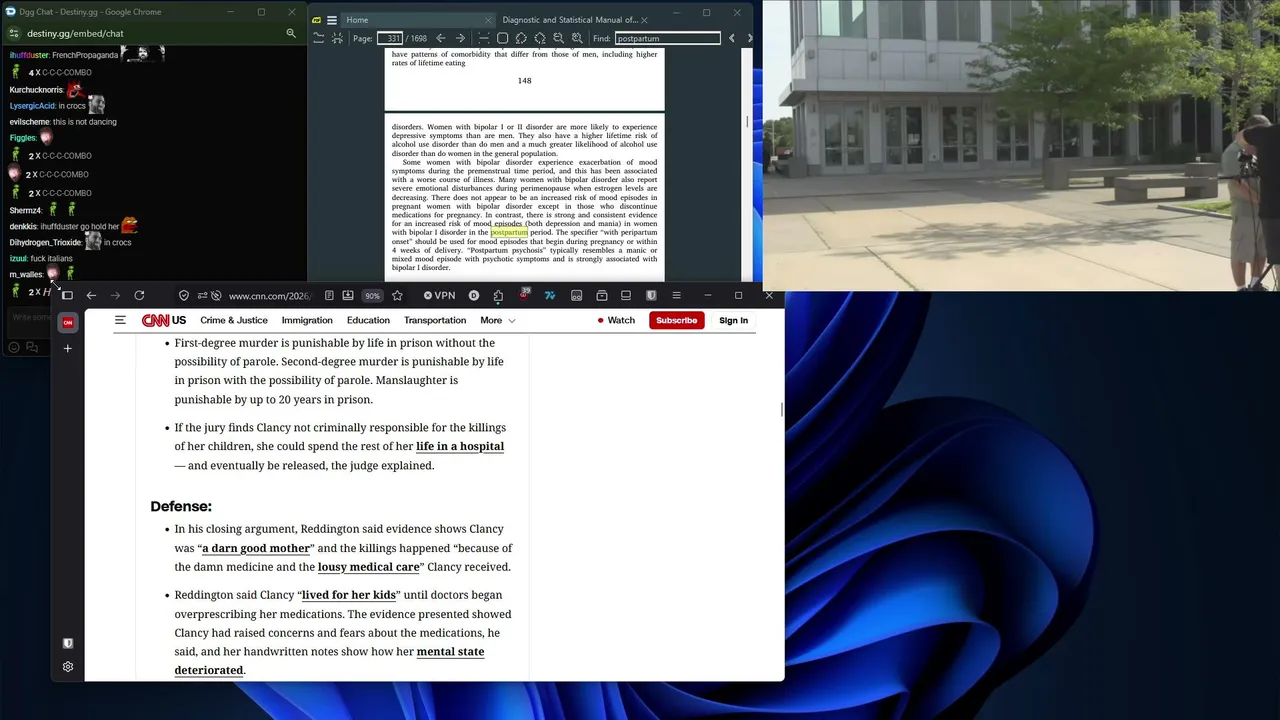Rotate PDF page right

point(540,38)
